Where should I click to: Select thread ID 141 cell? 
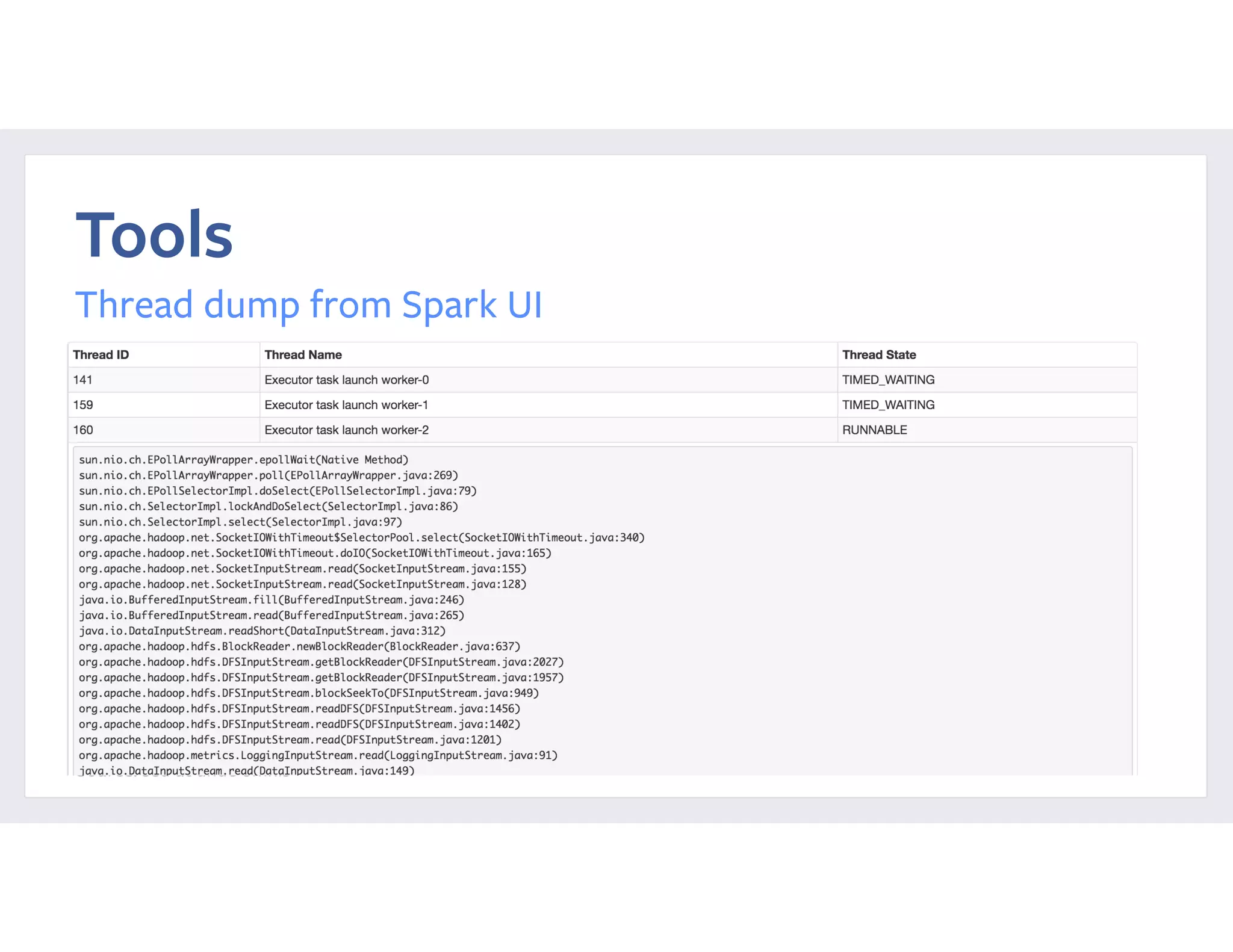pyautogui.click(x=164, y=380)
